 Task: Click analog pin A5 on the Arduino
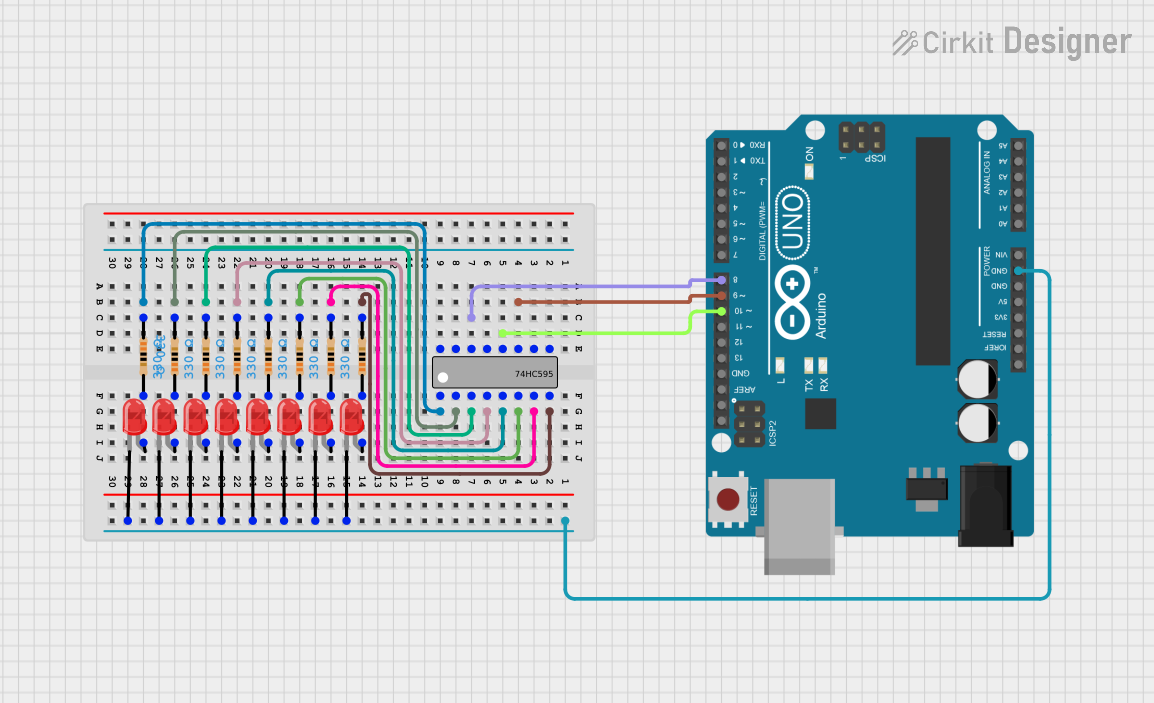coord(1019,146)
